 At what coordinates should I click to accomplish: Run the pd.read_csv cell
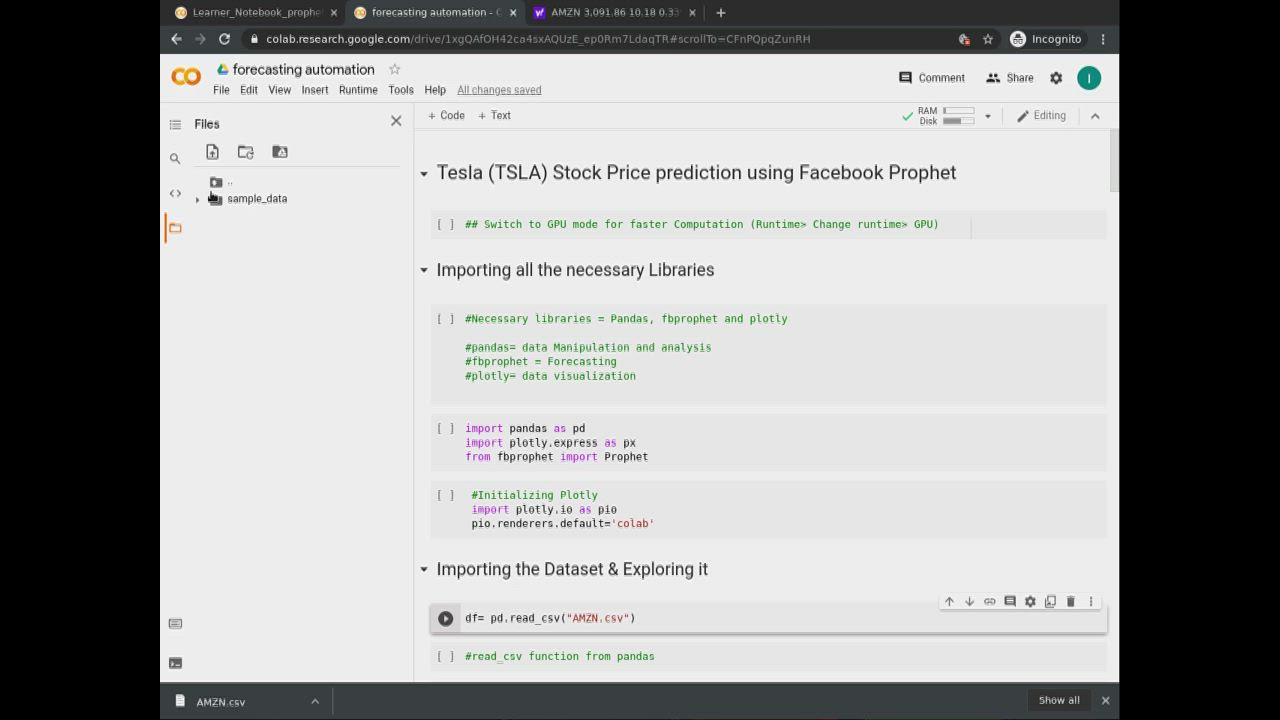coord(445,618)
